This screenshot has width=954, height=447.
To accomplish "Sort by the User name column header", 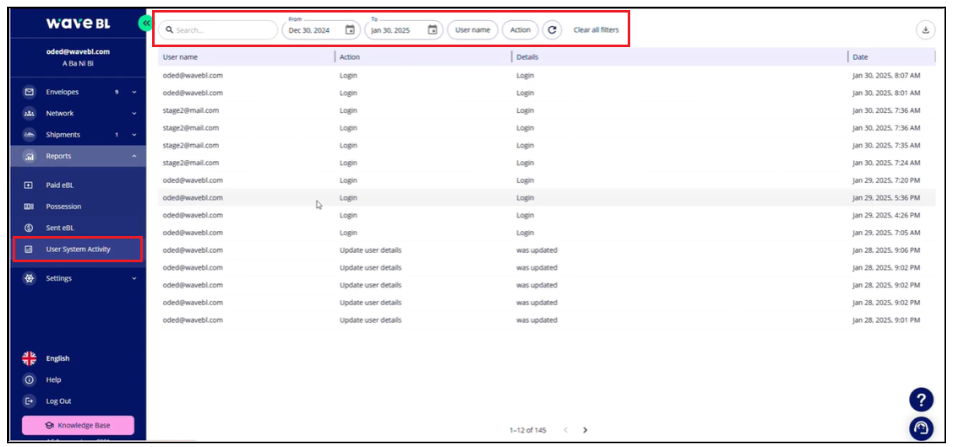I will click(180, 57).
